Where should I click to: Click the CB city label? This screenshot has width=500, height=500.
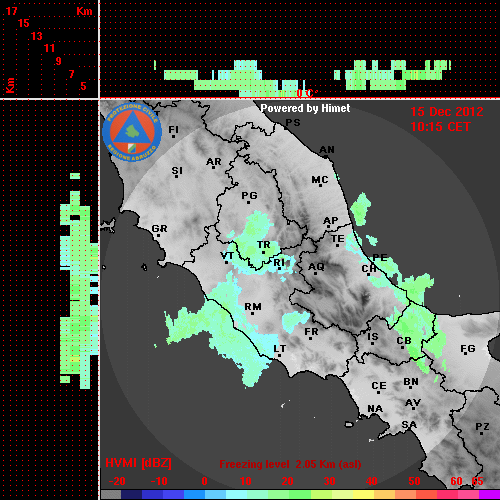(404, 341)
